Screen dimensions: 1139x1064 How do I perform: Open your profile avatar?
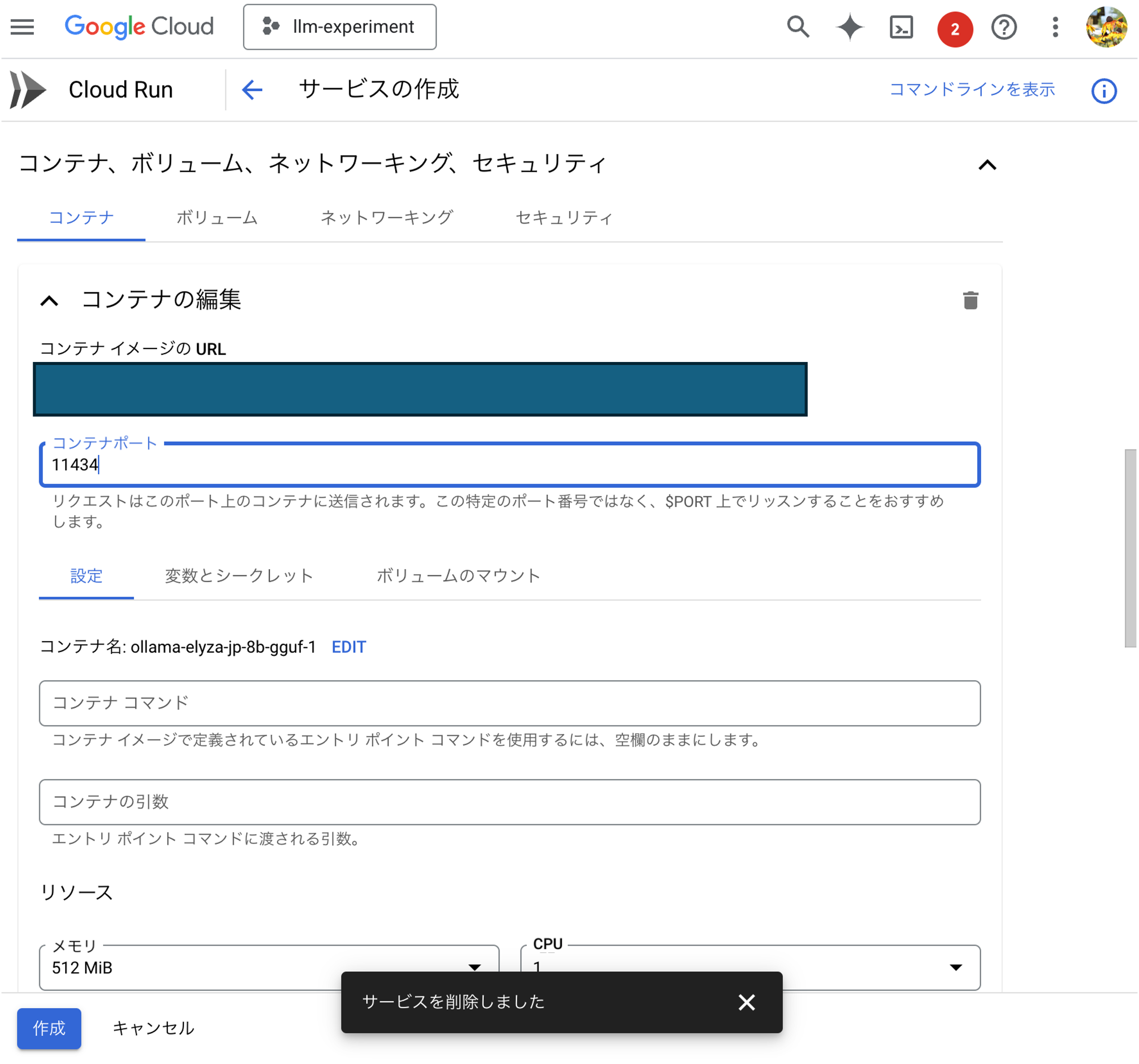[1110, 27]
